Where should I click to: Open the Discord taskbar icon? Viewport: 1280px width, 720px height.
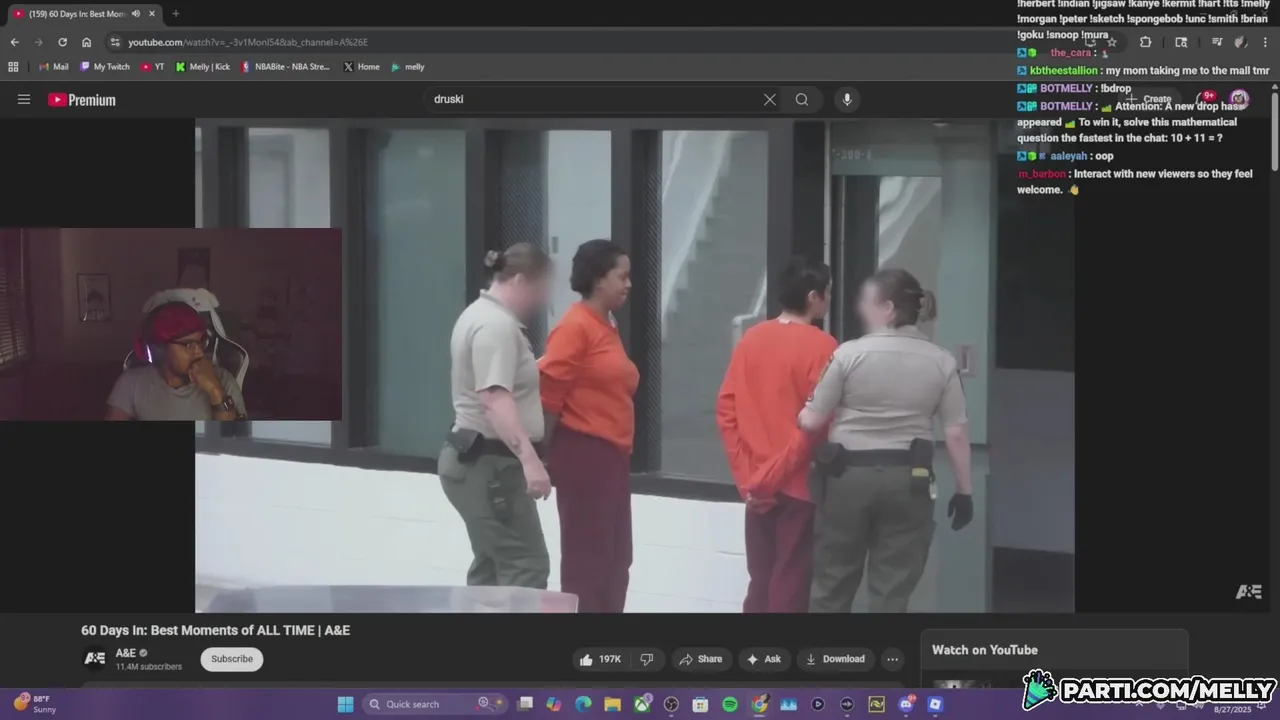tap(906, 704)
